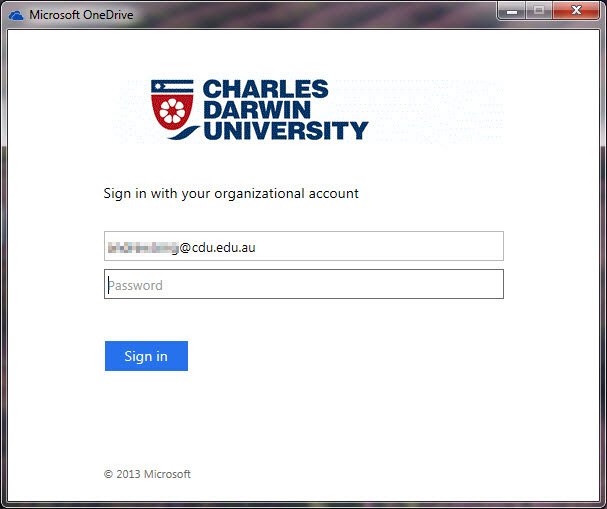Click the Password placeholder text
This screenshot has height=509, width=607.
click(x=135, y=286)
